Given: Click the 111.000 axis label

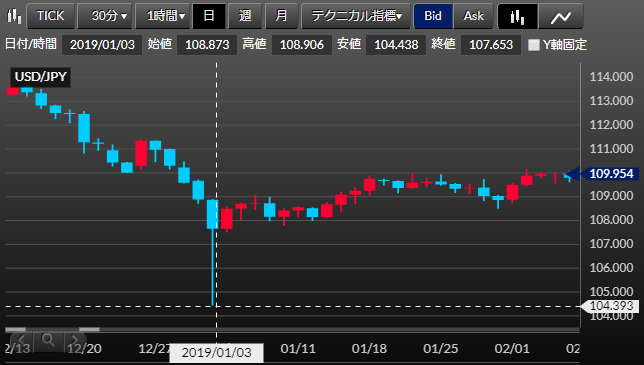Looking at the screenshot, I should pos(611,149).
